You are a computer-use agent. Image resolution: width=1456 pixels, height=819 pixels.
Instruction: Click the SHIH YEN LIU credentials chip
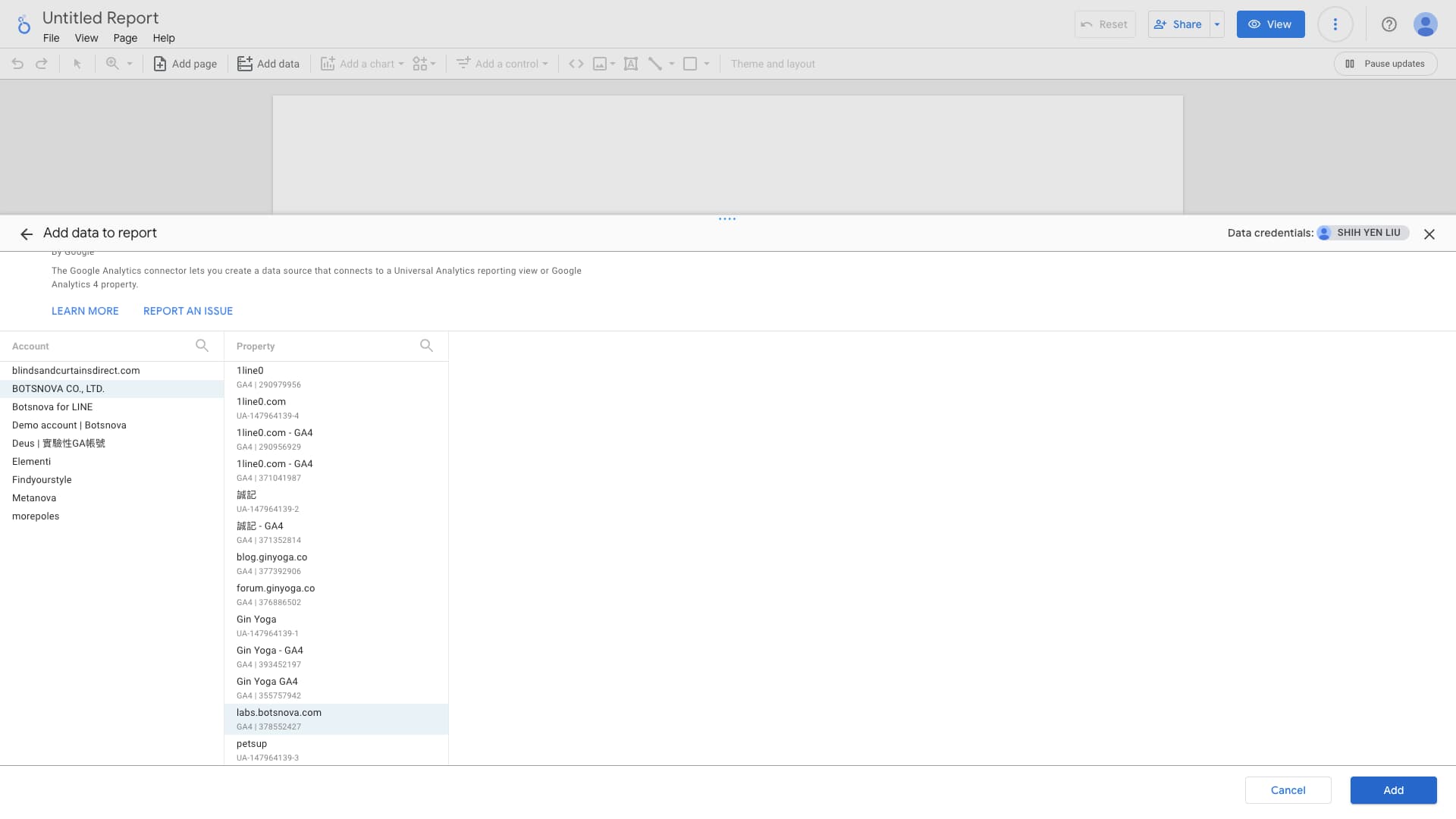tap(1363, 233)
